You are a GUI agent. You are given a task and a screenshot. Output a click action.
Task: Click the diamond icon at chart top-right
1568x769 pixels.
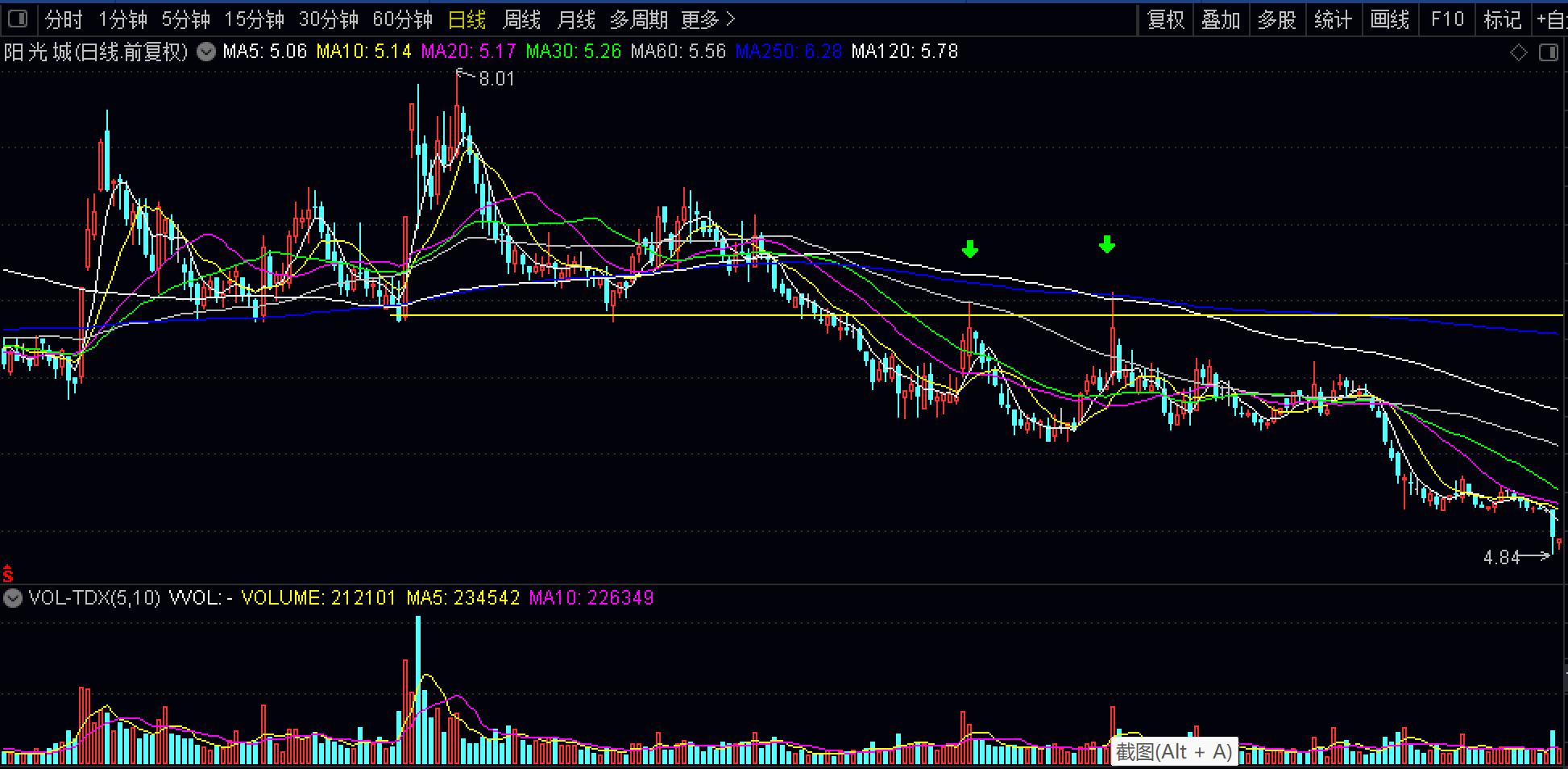(x=1519, y=52)
